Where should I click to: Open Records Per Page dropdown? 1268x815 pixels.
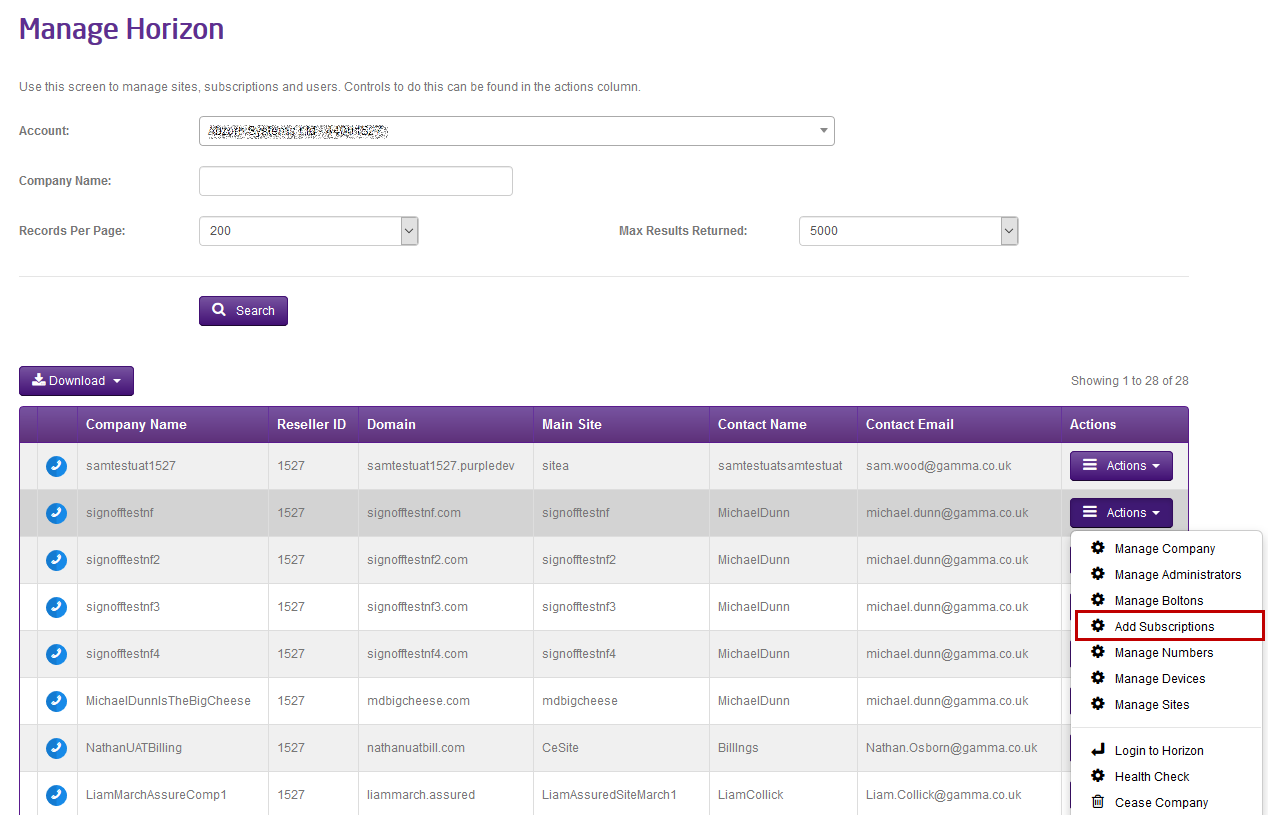(308, 231)
